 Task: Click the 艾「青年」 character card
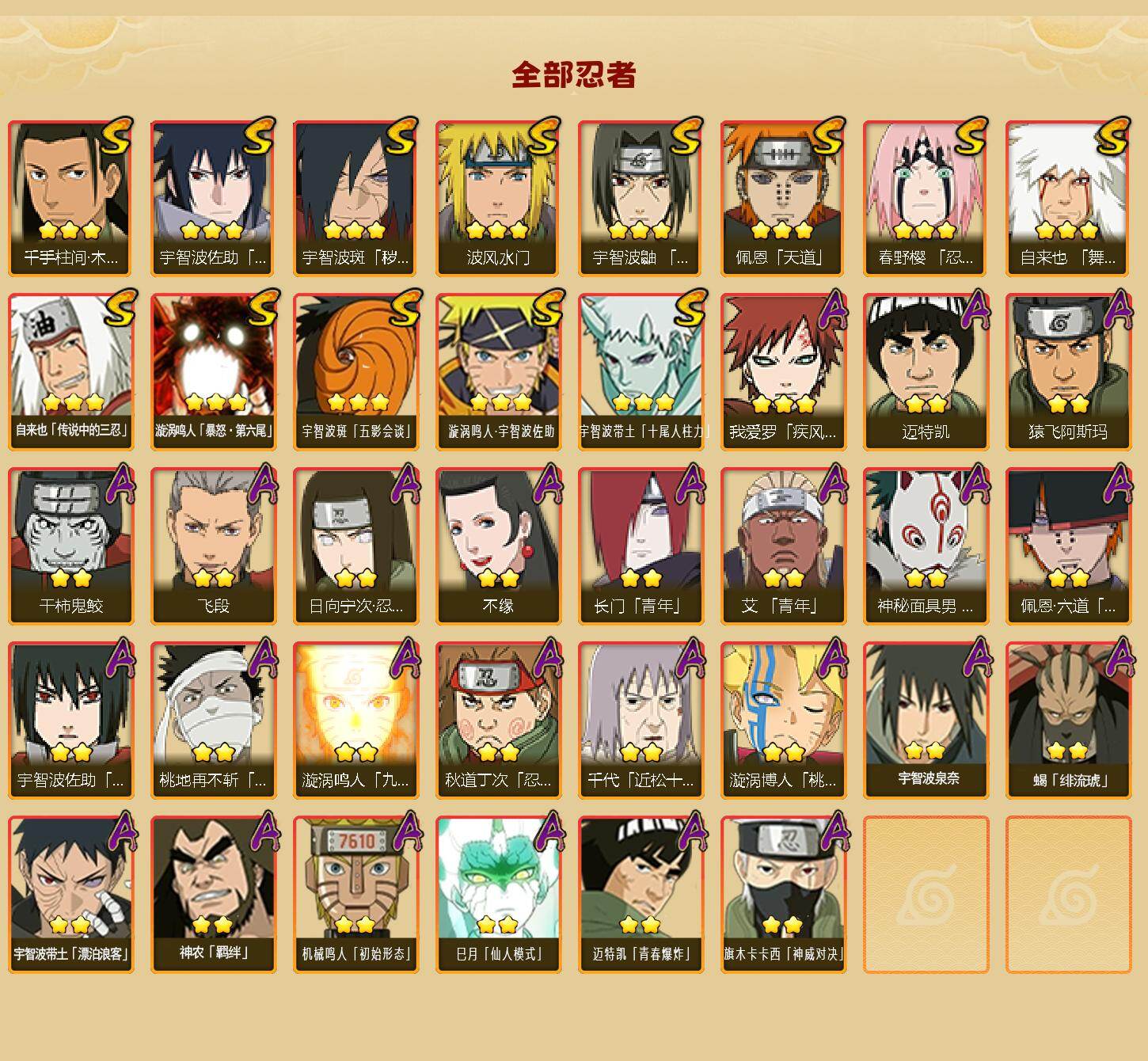[x=783, y=546]
